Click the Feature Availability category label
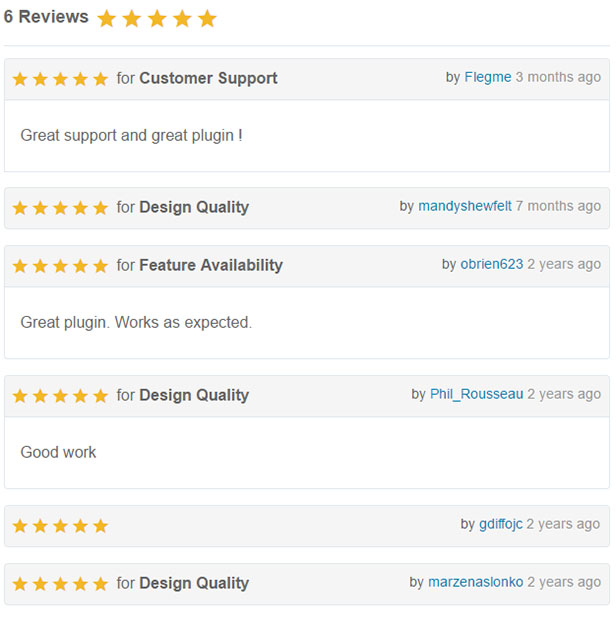Image resolution: width=616 pixels, height=626 pixels. click(x=211, y=265)
